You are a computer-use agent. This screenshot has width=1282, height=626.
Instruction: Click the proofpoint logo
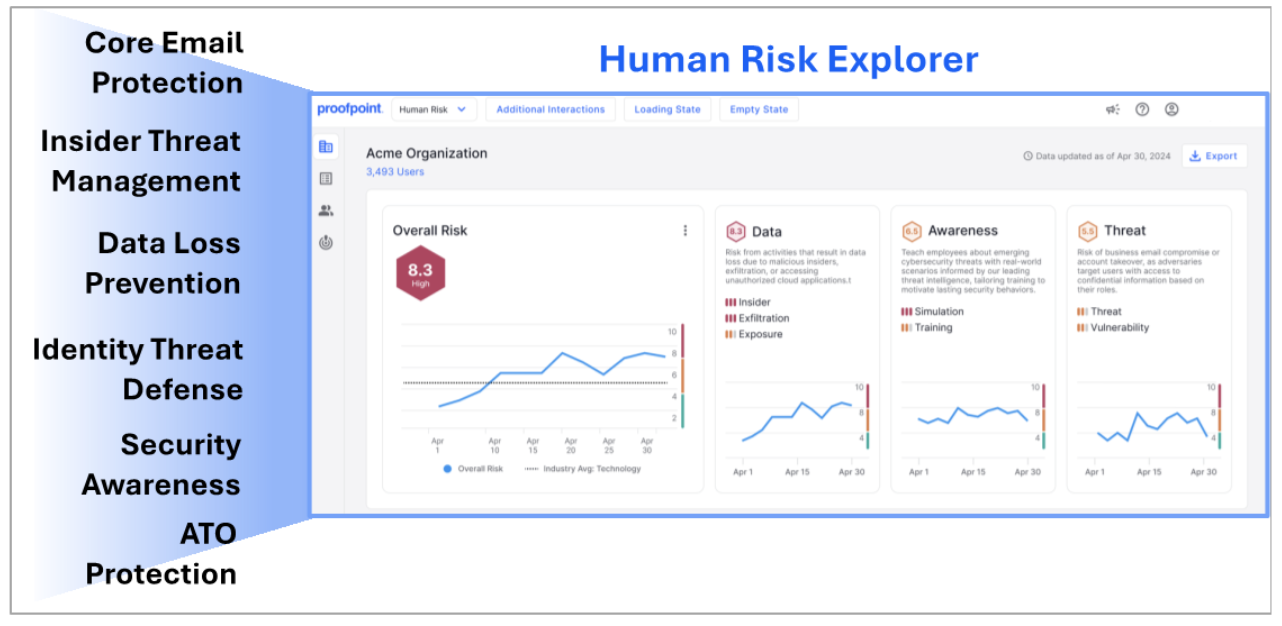pos(348,109)
